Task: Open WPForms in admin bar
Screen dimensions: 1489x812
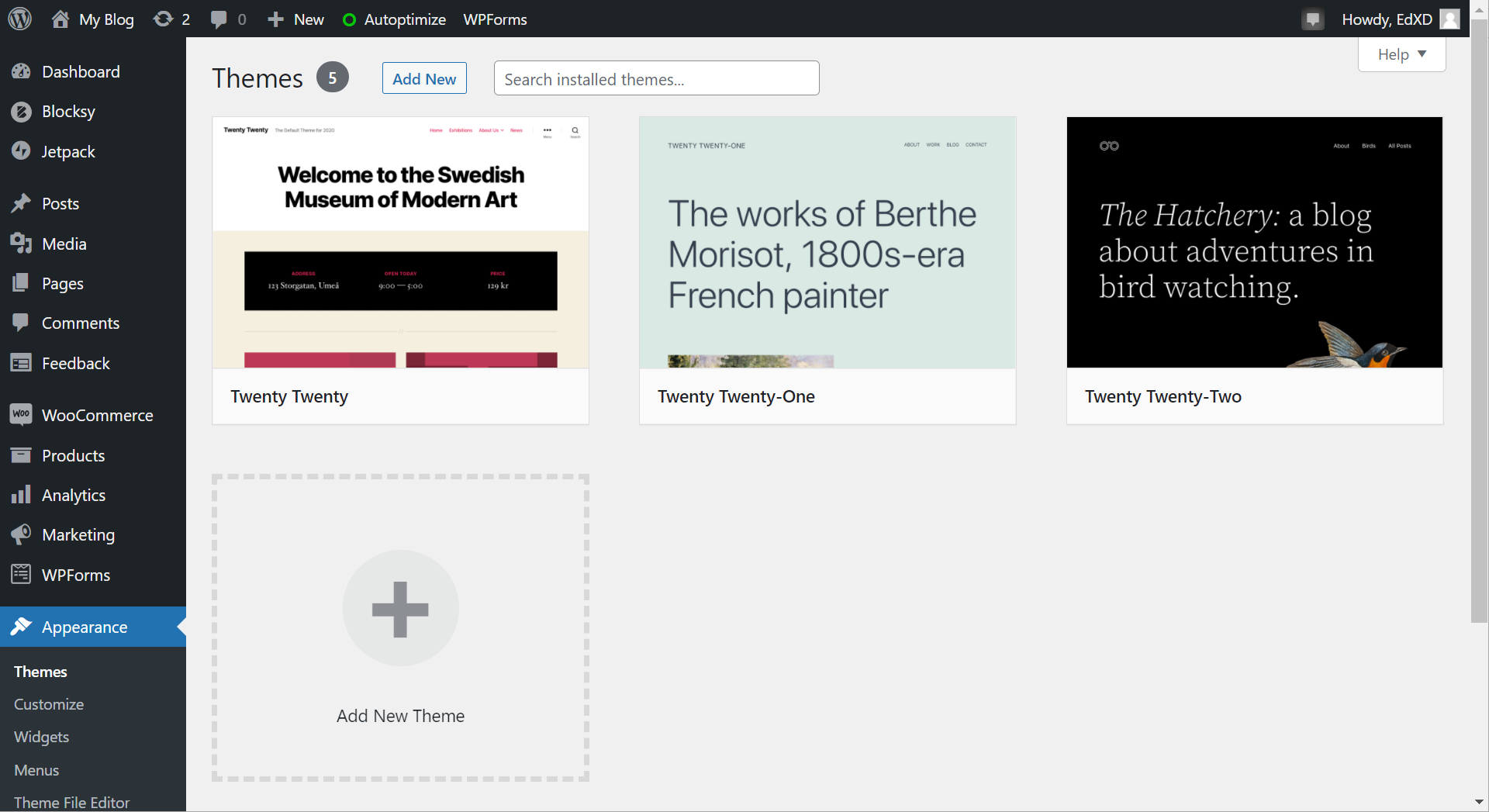Action: [x=495, y=19]
